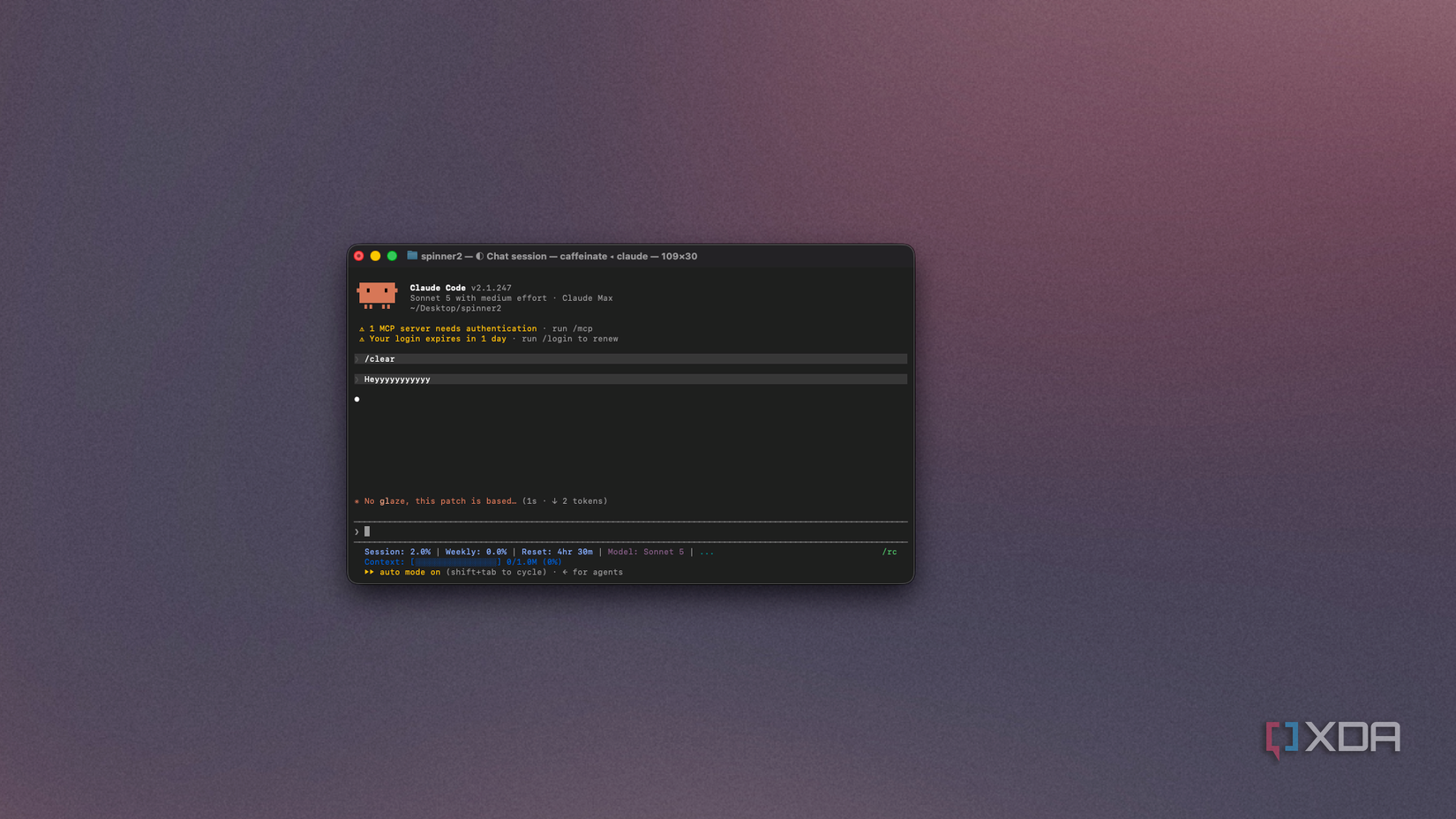Click the warning triangle beside the MCP server message
Image resolution: width=1456 pixels, height=819 pixels.
tap(362, 328)
